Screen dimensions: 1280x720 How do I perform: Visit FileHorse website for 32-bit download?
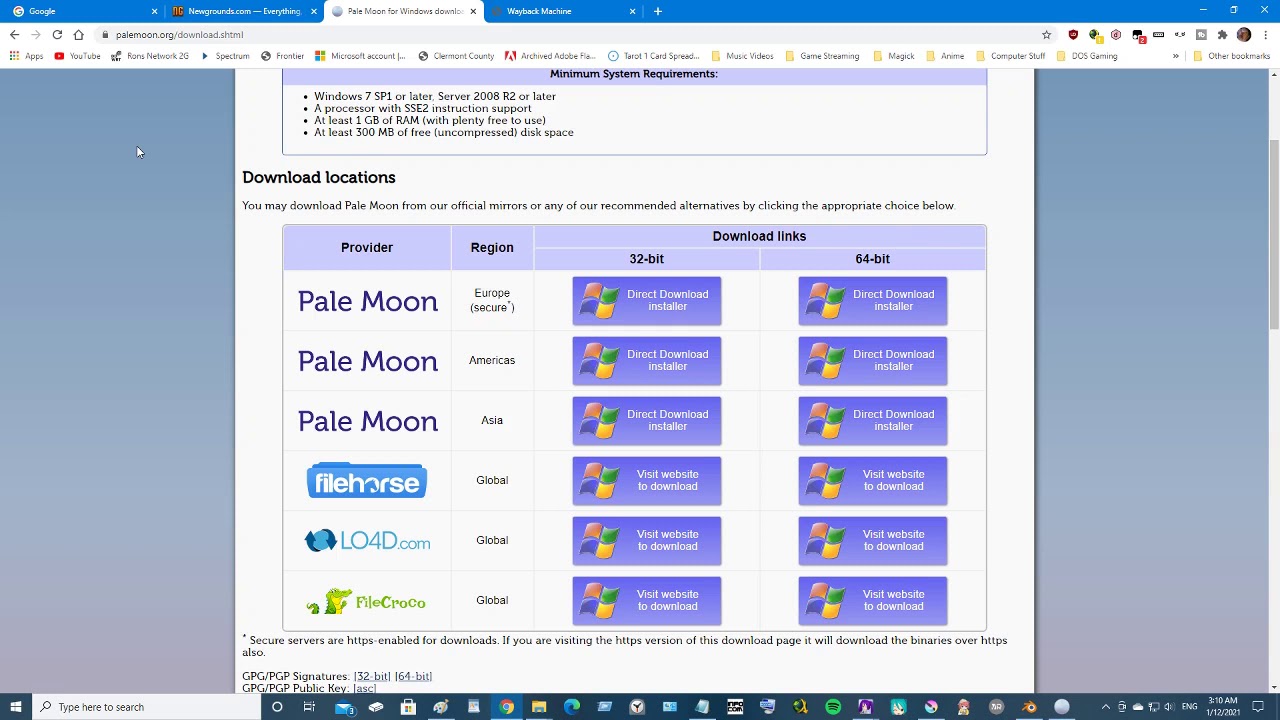point(647,481)
